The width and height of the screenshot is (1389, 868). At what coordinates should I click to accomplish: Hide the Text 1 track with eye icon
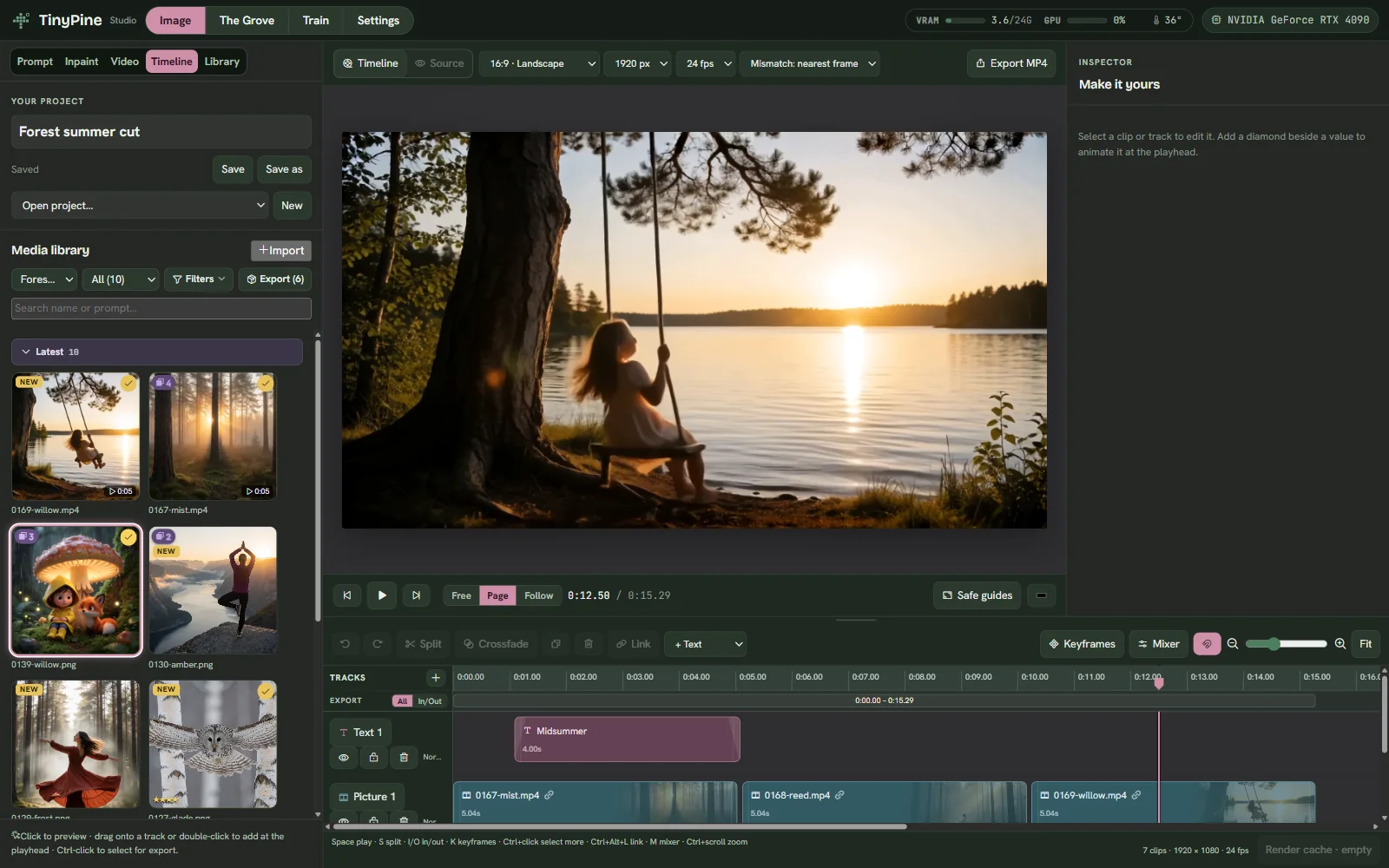(344, 757)
